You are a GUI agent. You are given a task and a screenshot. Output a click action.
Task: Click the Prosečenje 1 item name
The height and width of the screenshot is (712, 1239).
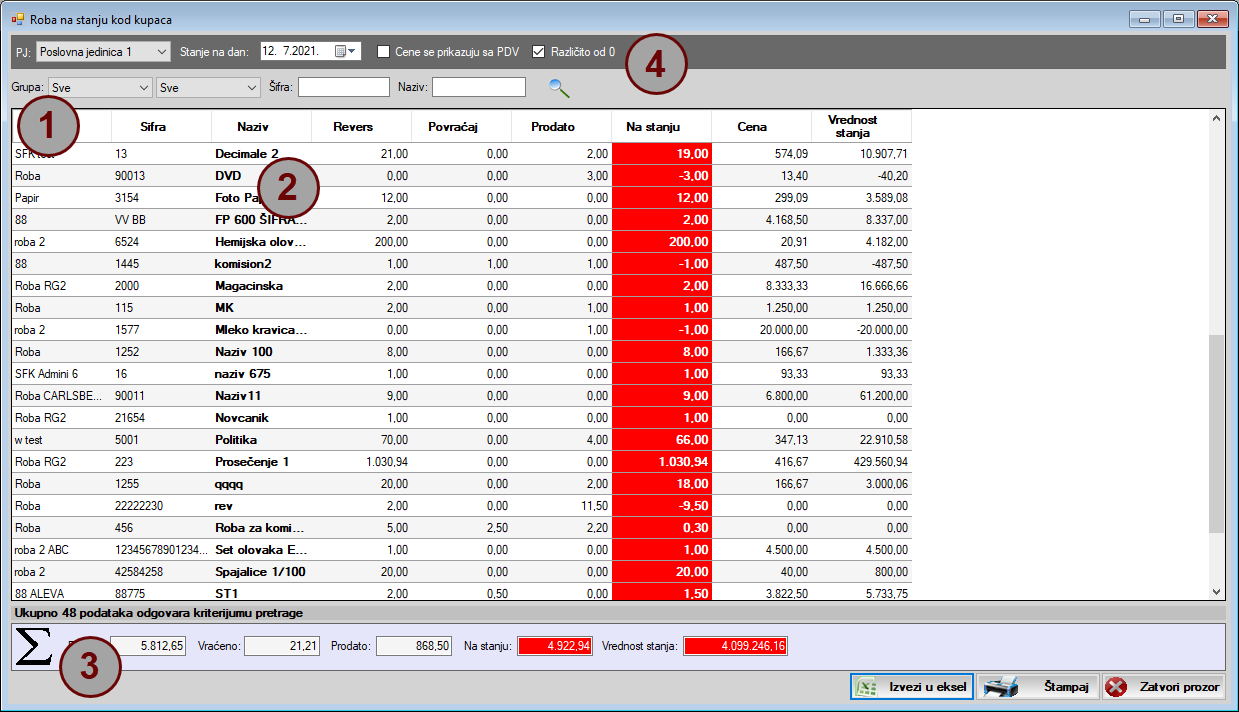(x=252, y=462)
